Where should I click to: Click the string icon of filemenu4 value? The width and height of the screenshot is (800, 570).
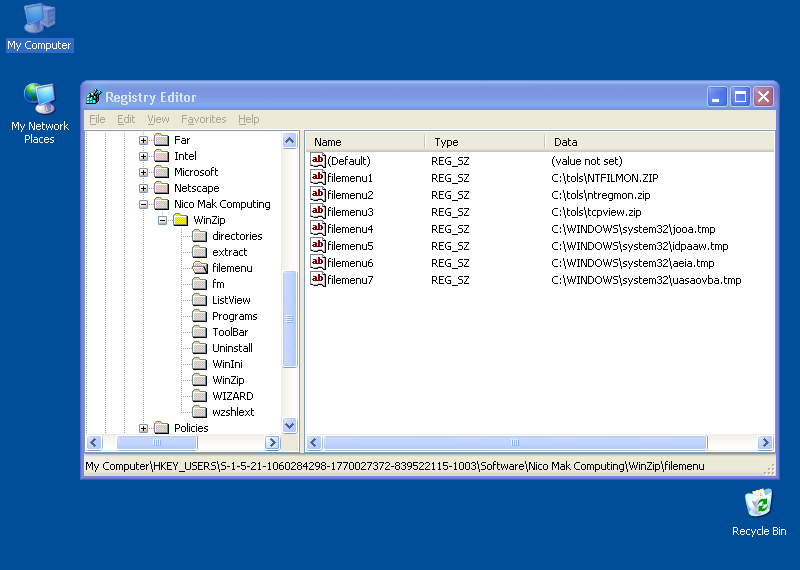point(318,228)
